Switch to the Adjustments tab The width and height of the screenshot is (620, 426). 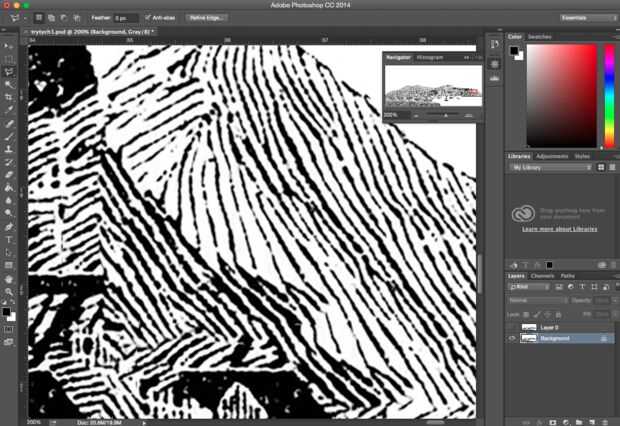tap(552, 156)
